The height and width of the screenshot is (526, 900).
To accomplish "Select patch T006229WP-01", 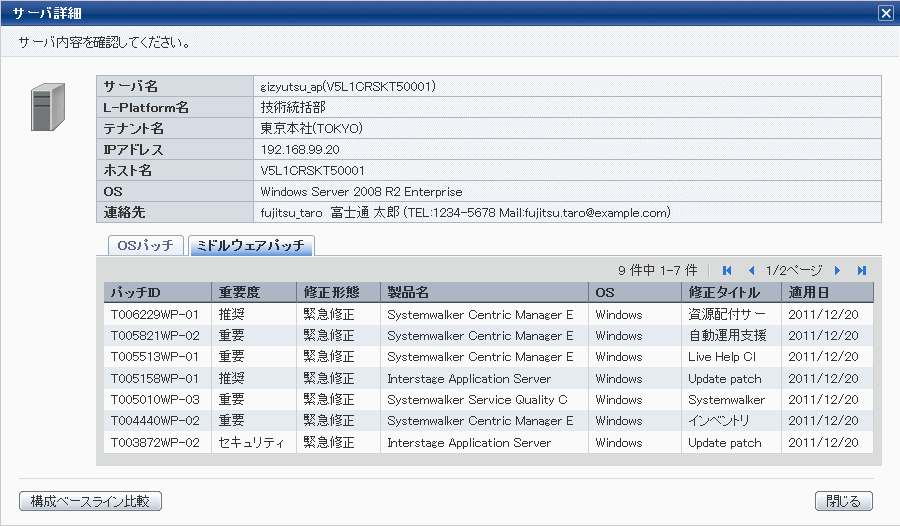I will coord(154,315).
